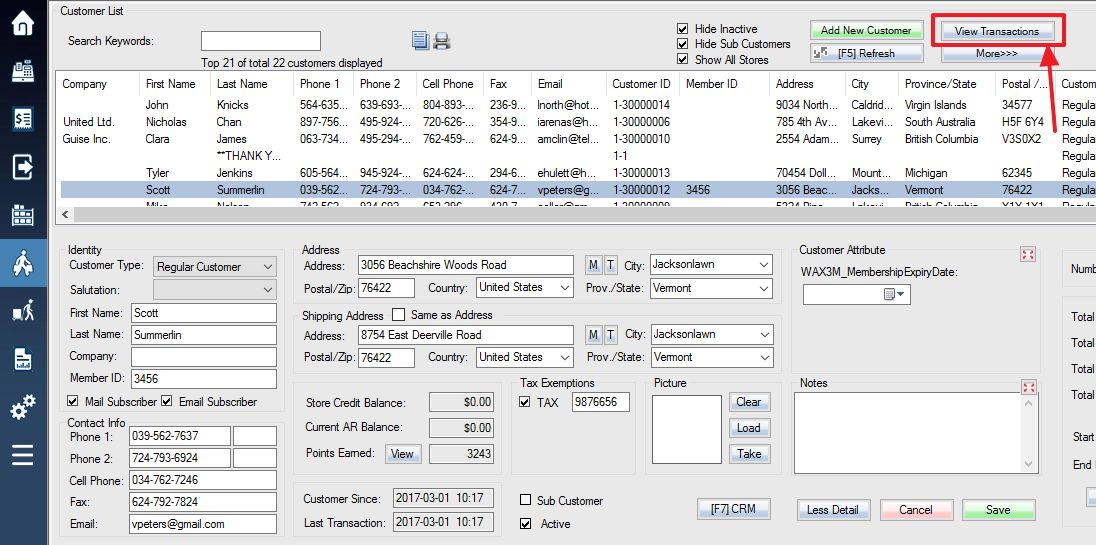Viewport: 1096px width, 545px height.
Task: Click the T button beside Address
Action: 610,265
